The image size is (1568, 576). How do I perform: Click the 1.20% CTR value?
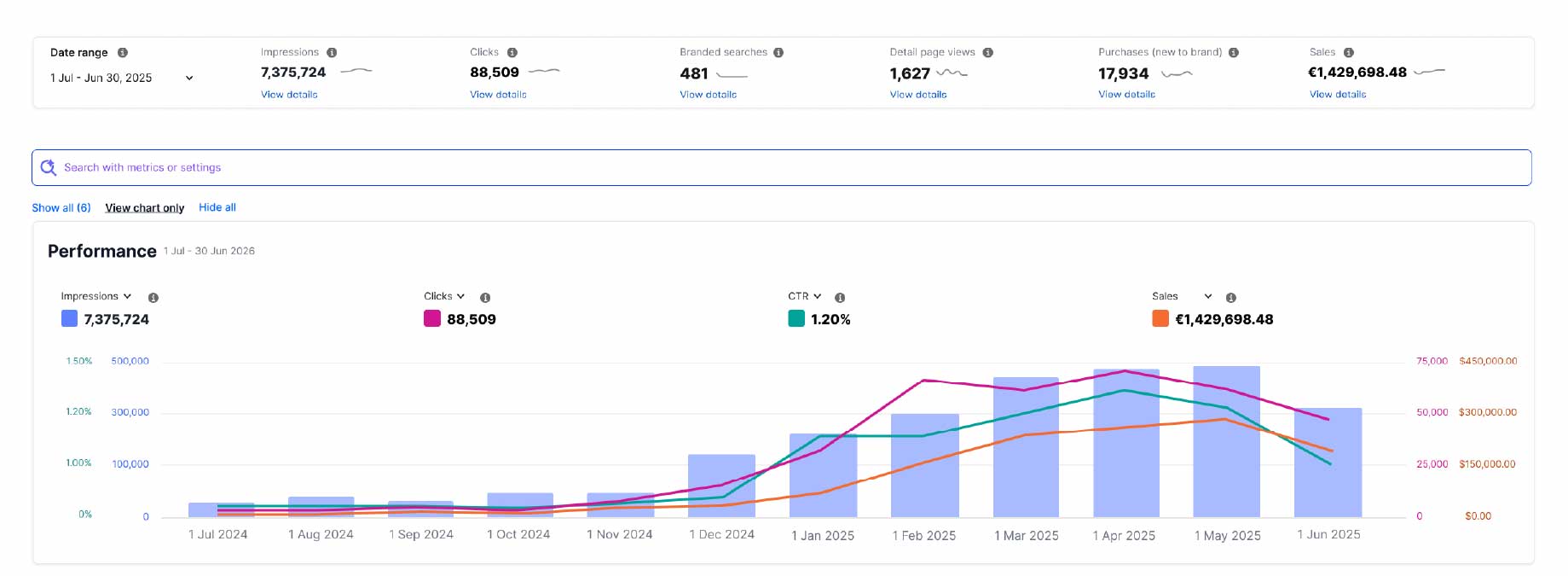tap(830, 319)
